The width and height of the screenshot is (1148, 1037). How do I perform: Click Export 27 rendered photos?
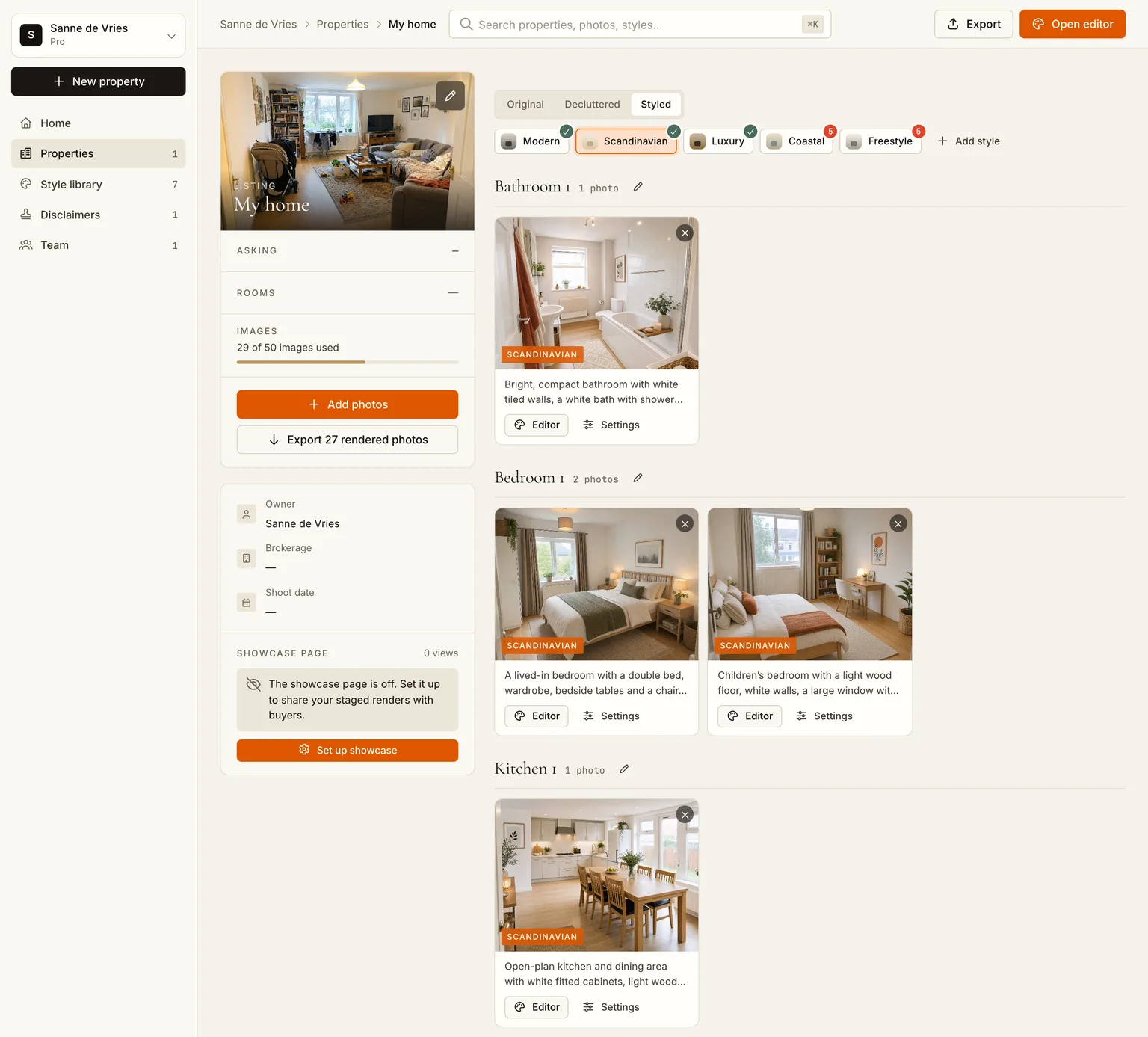point(348,440)
